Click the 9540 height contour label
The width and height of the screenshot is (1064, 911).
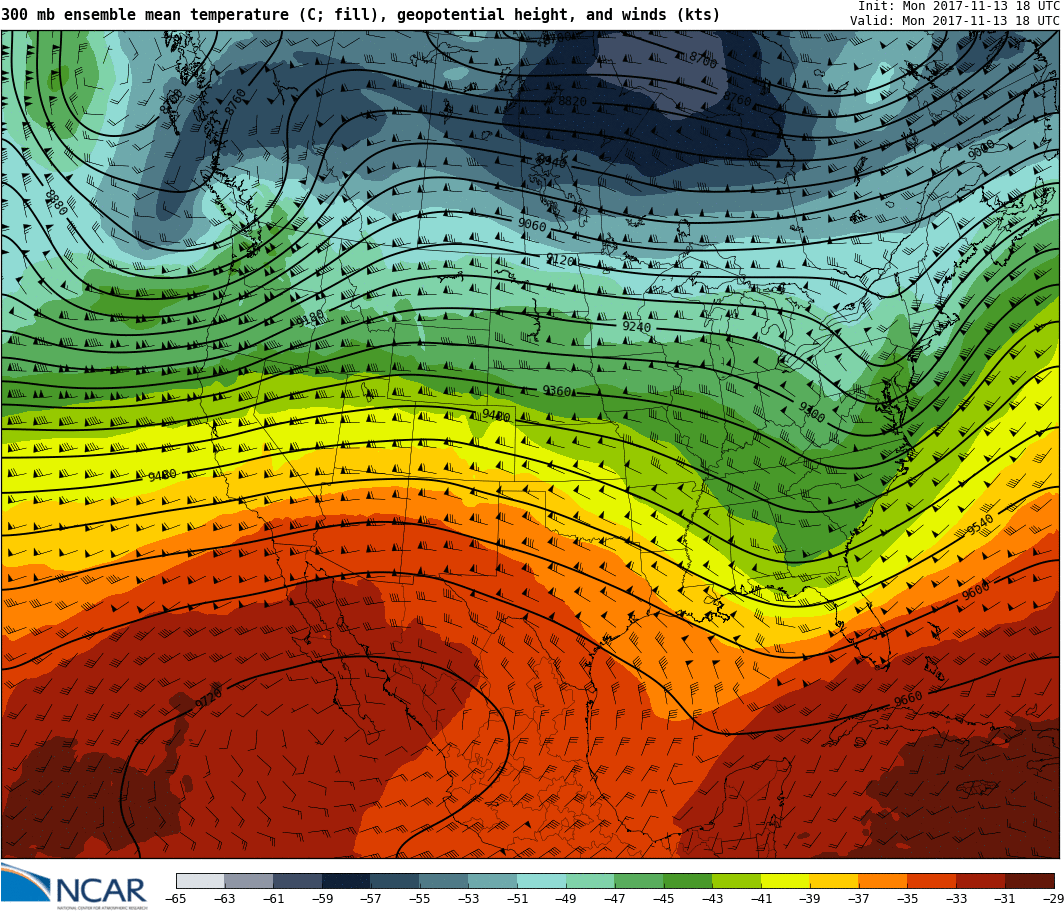[x=980, y=524]
